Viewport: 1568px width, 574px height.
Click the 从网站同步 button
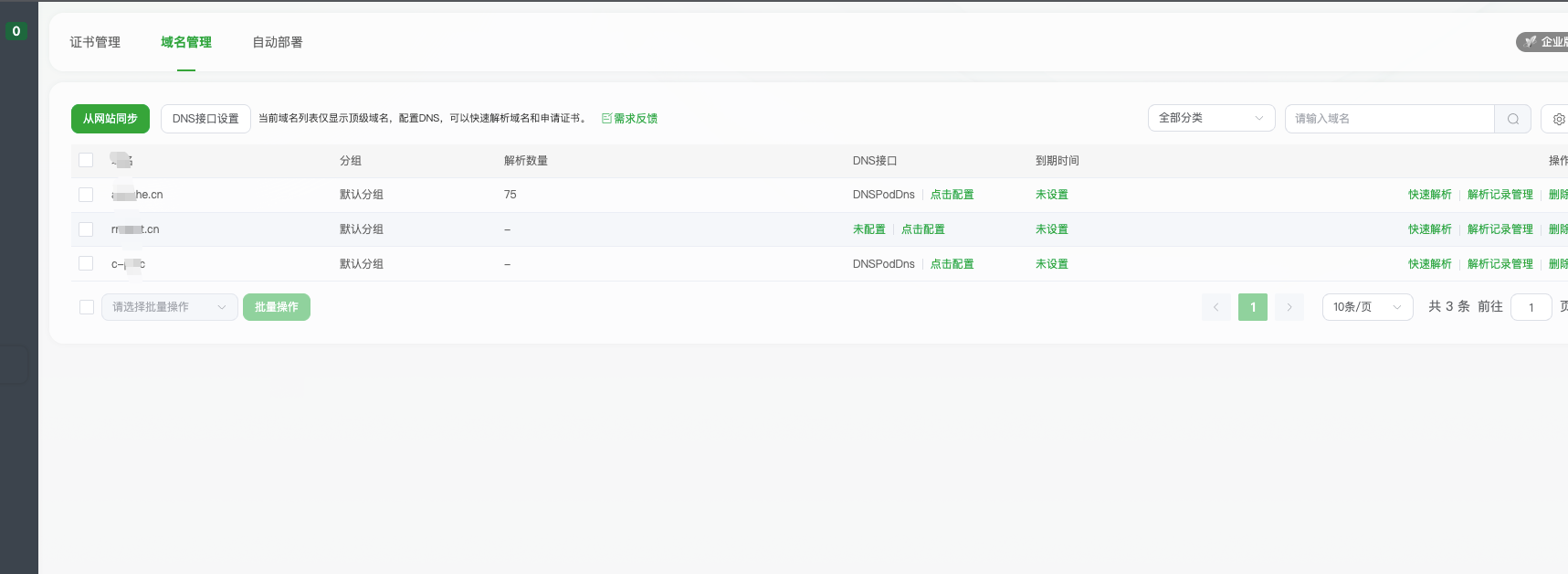pyautogui.click(x=110, y=119)
